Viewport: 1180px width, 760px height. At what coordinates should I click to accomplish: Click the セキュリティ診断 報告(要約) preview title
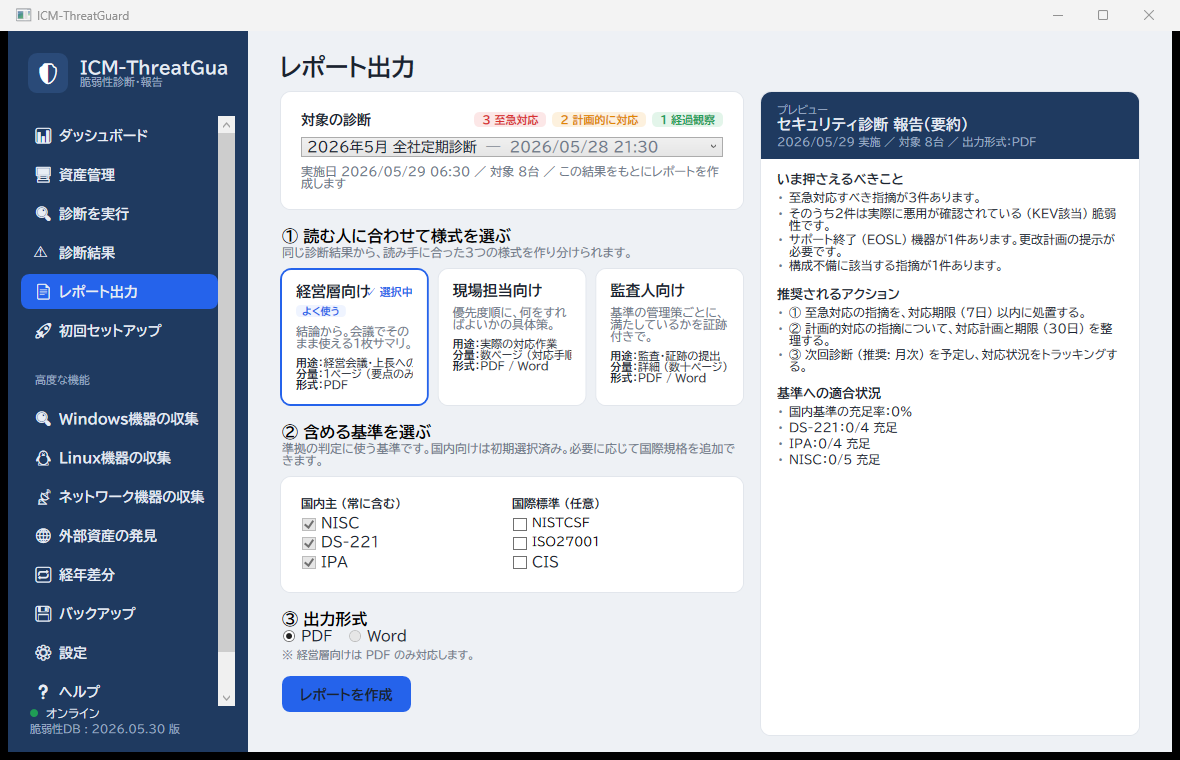(872, 124)
